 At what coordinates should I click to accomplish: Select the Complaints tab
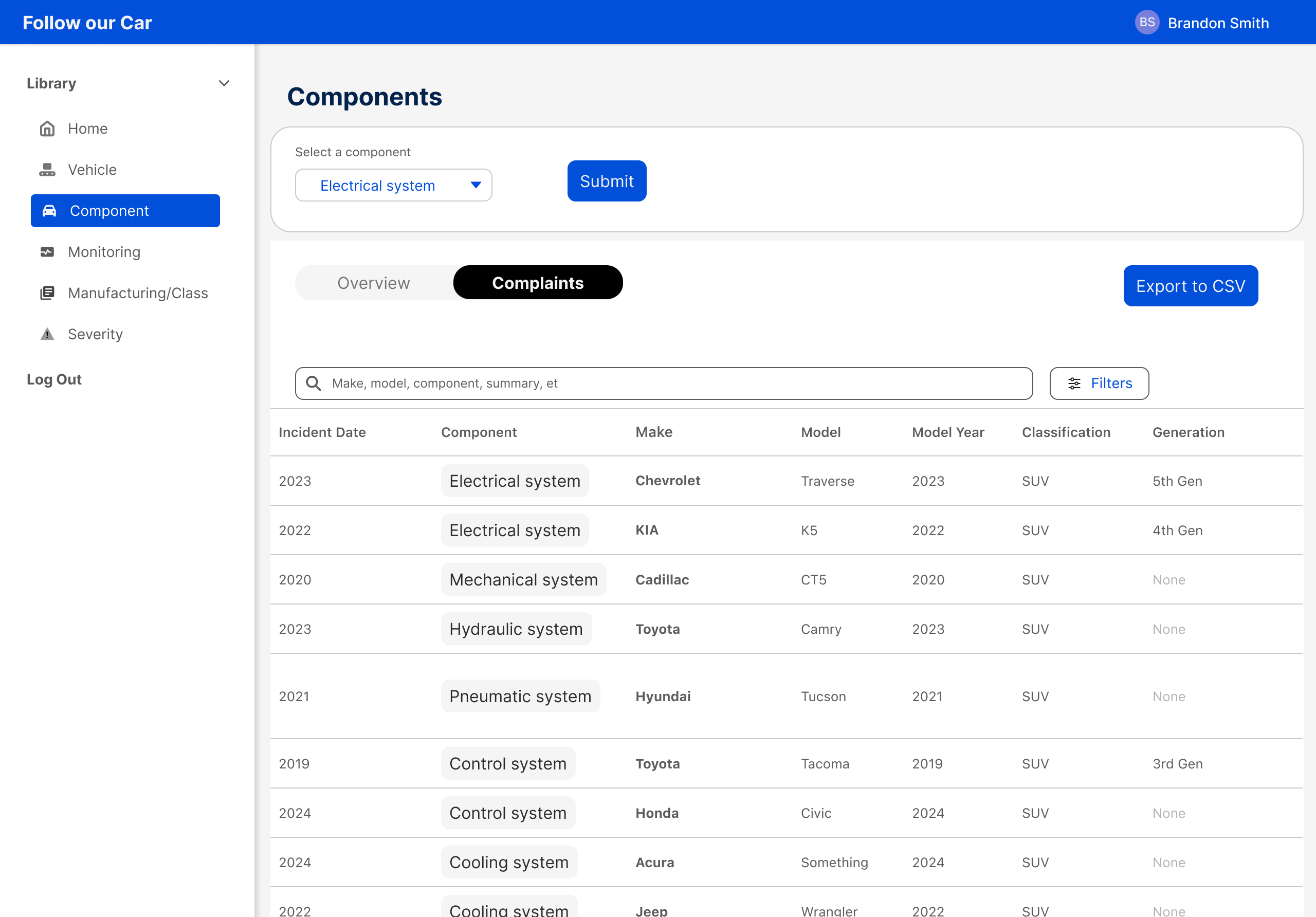[x=538, y=283]
